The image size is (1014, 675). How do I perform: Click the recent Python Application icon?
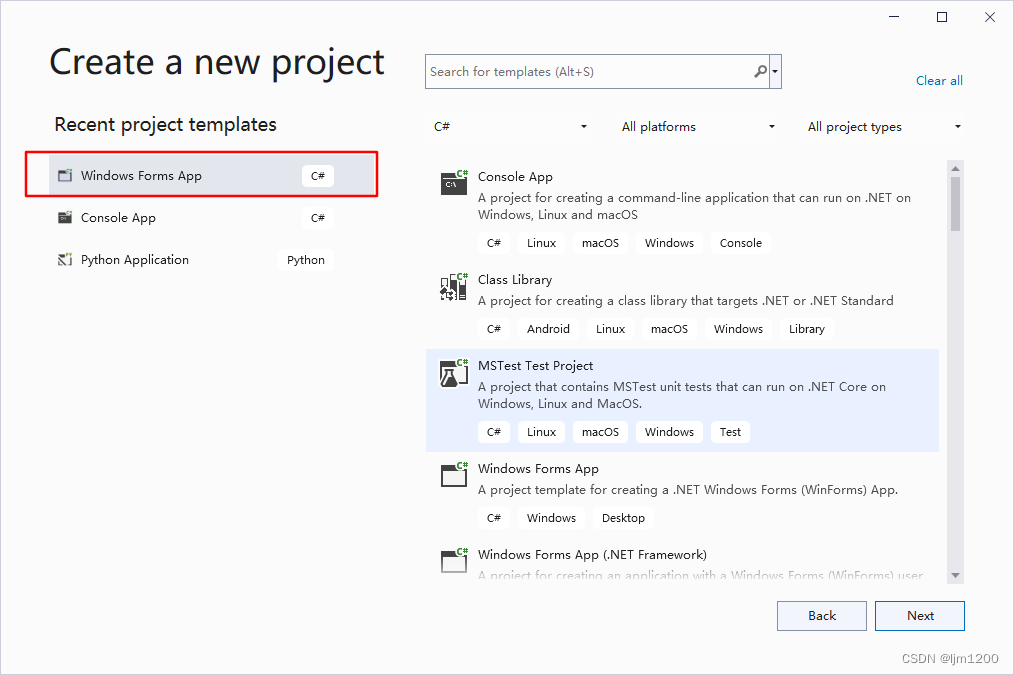[x=65, y=259]
